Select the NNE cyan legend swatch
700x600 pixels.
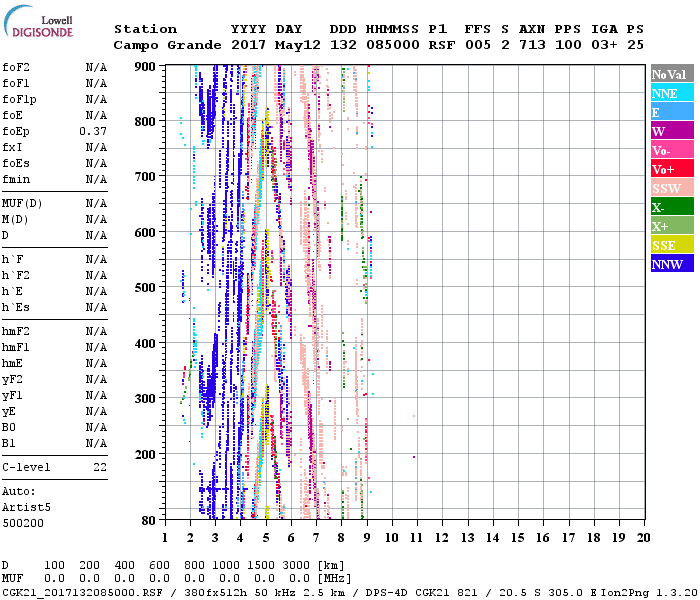[672, 92]
